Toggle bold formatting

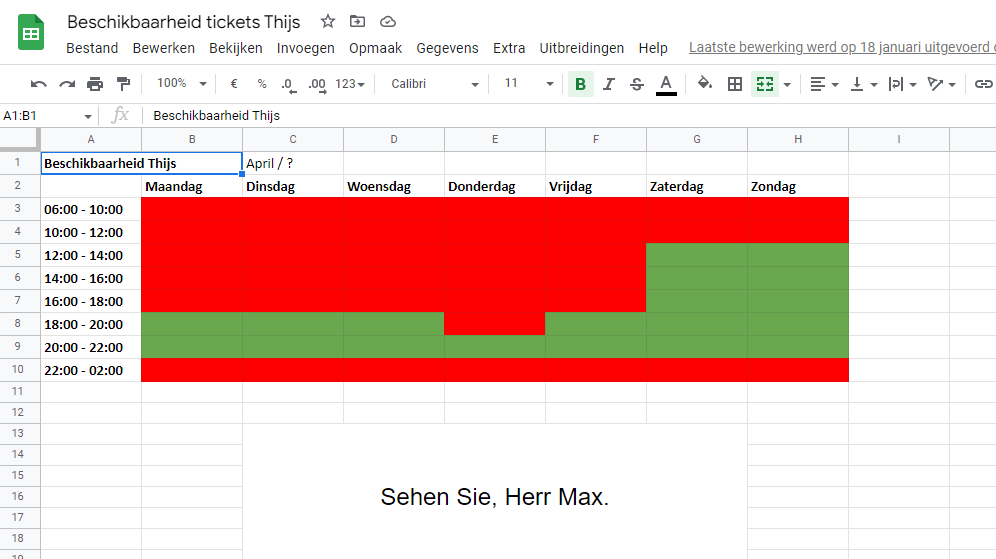tap(580, 84)
